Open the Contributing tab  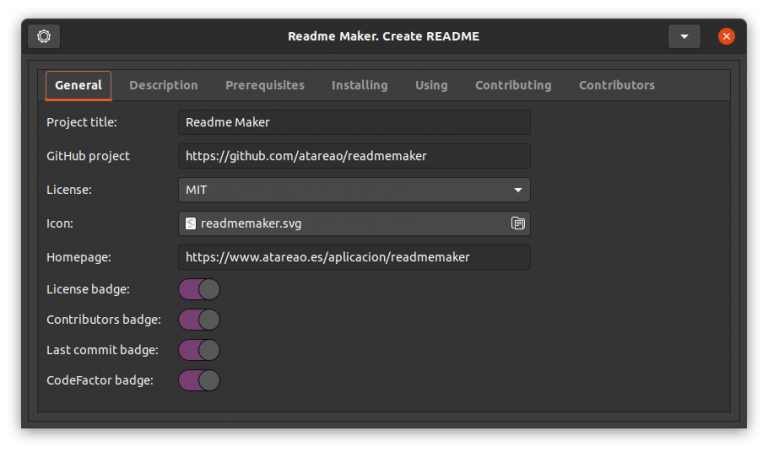513,85
